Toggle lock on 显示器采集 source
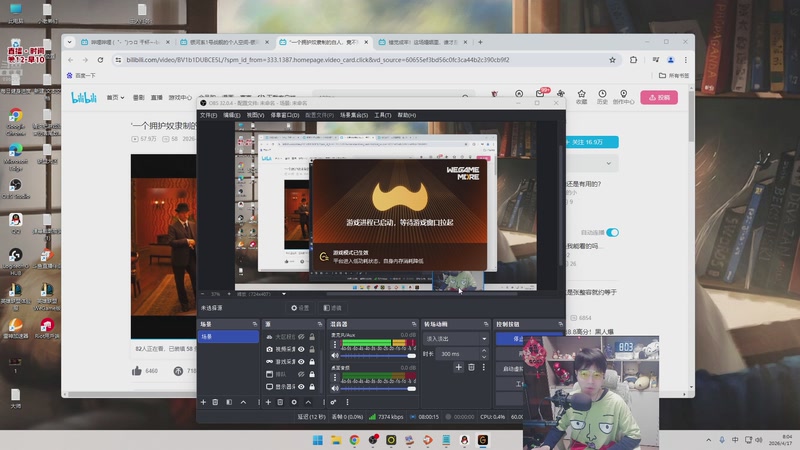Screen dimensions: 800x450 (x=312, y=387)
